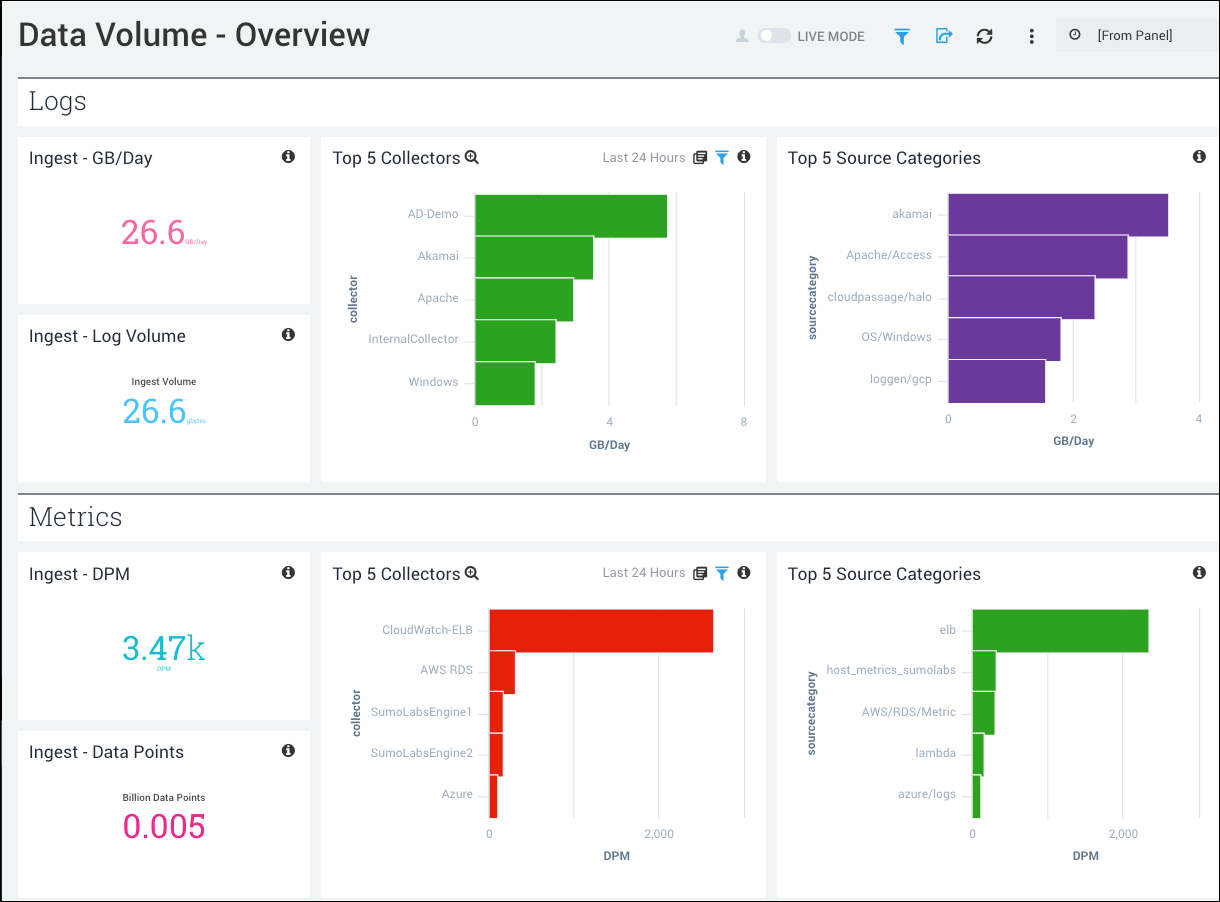Click the magnifier icon beside Metrics Top 5 Collectors

coord(471,573)
